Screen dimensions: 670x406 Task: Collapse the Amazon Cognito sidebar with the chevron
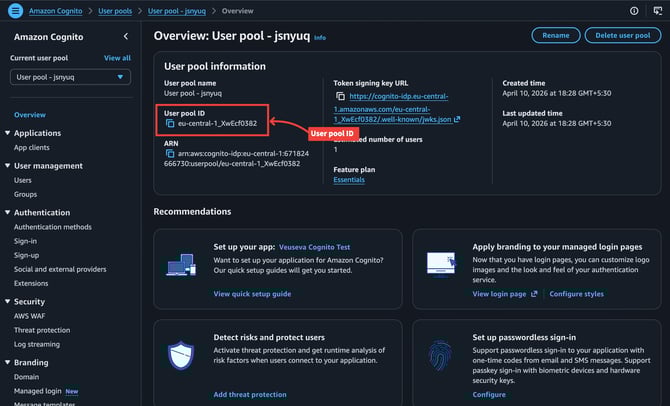126,36
